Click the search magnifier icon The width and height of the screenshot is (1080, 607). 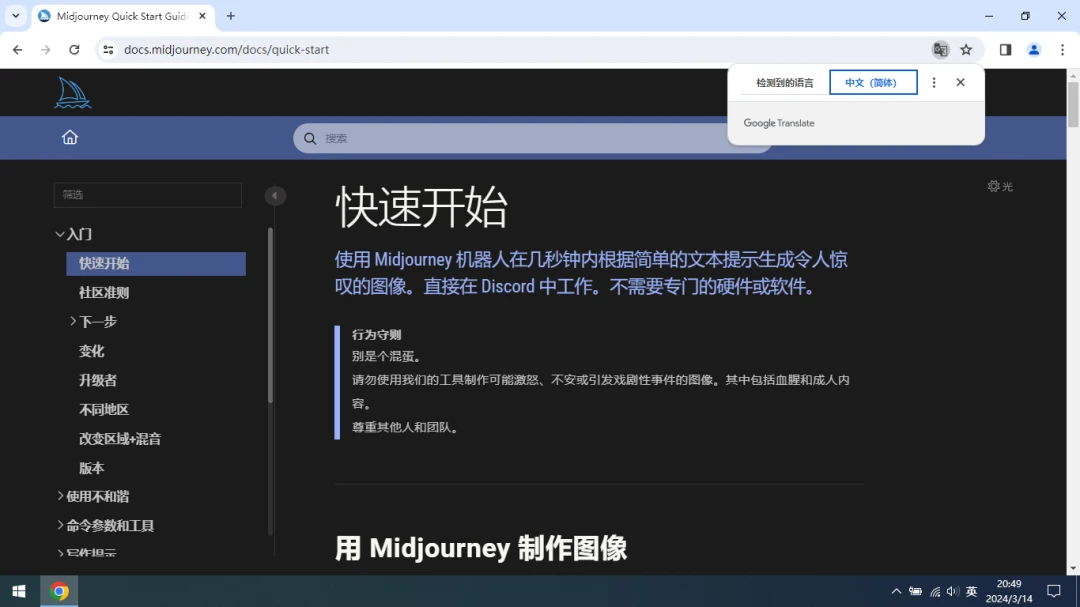[310, 138]
